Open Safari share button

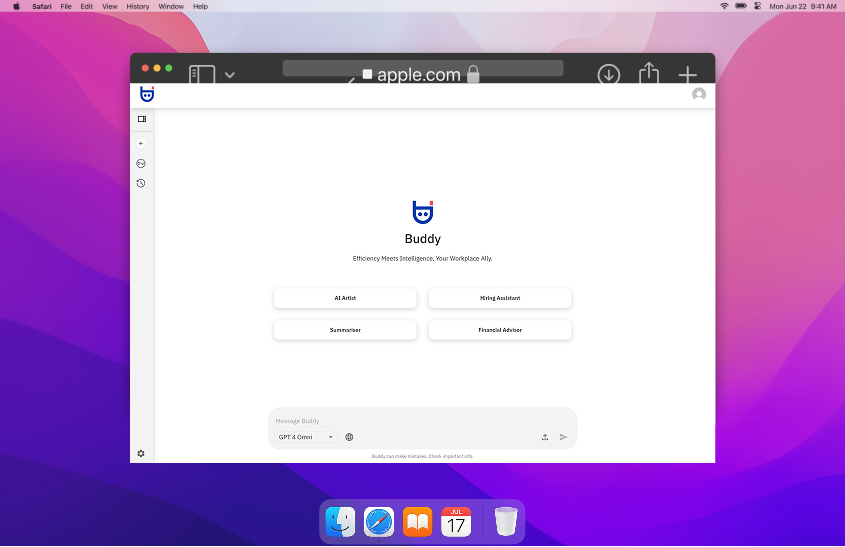click(x=649, y=73)
